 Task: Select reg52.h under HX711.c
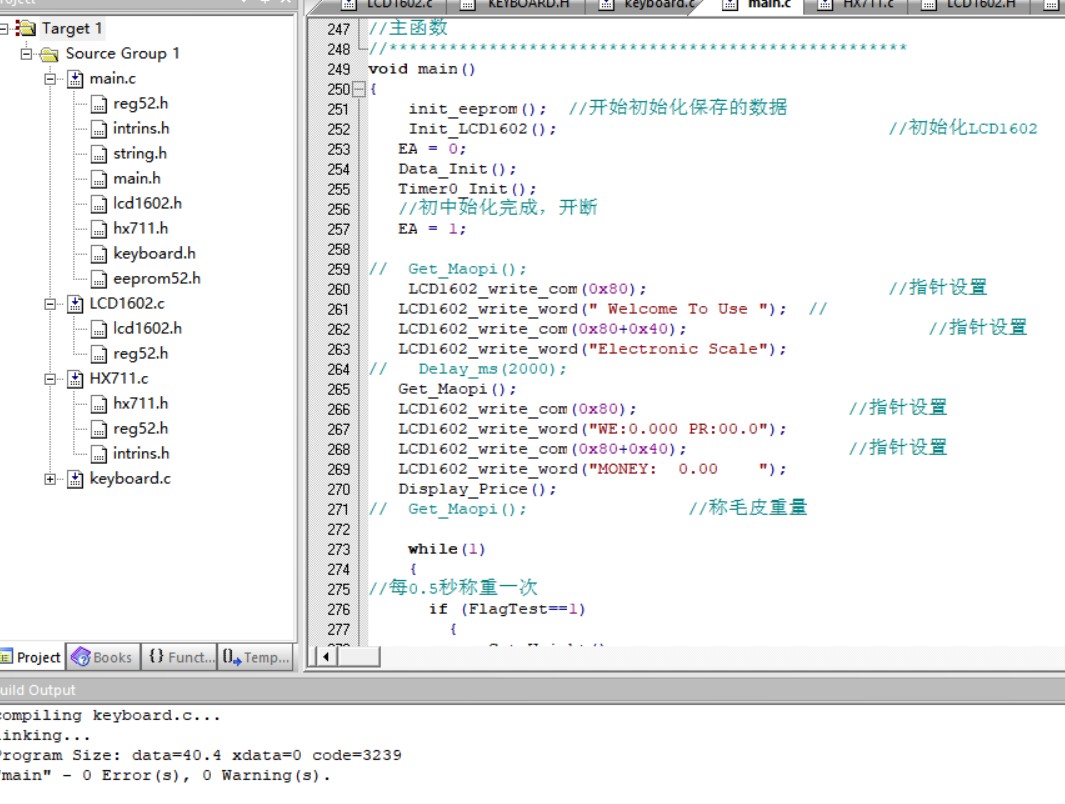[141, 428]
